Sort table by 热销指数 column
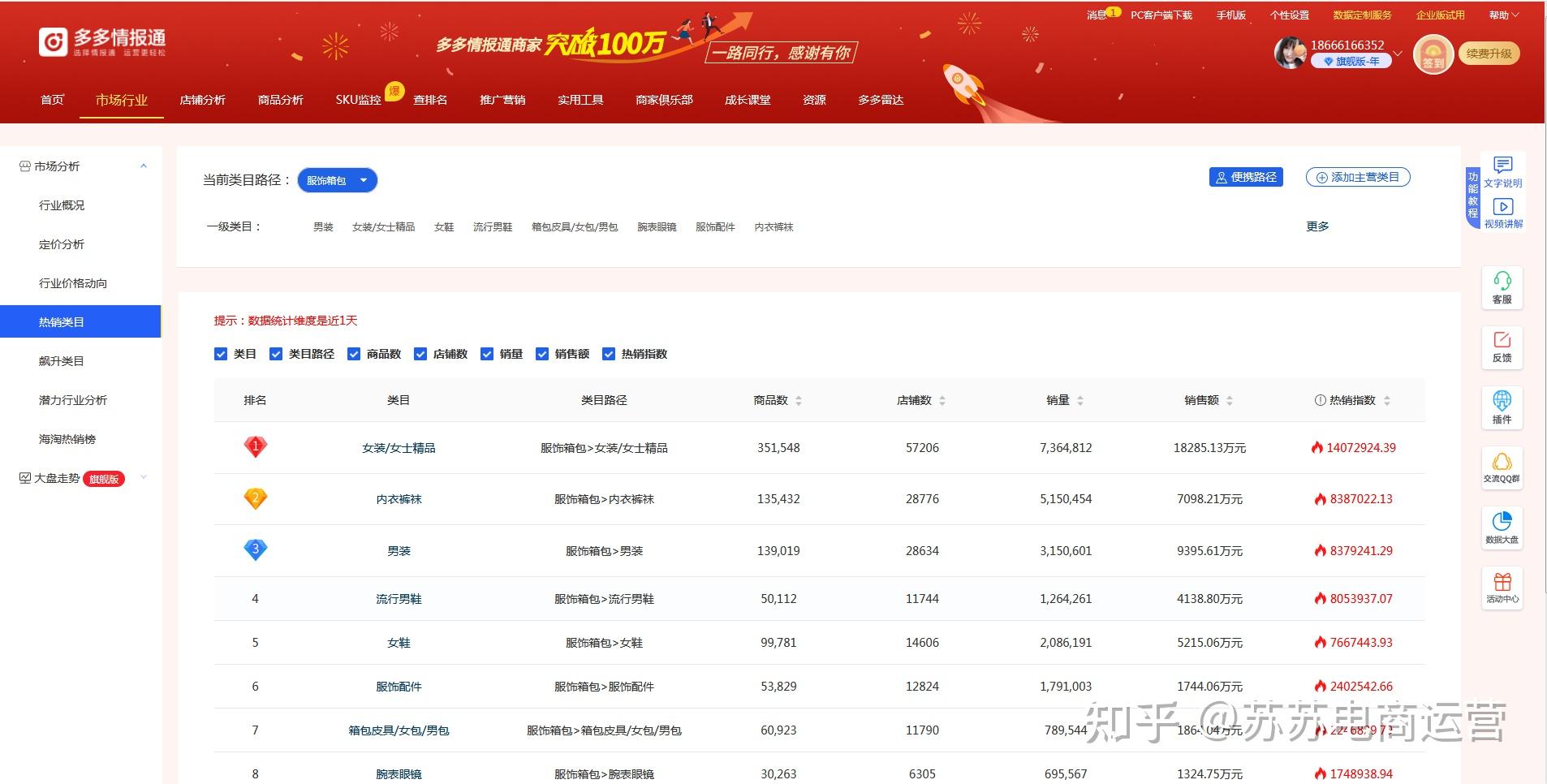This screenshot has width=1547, height=784. point(1387,401)
